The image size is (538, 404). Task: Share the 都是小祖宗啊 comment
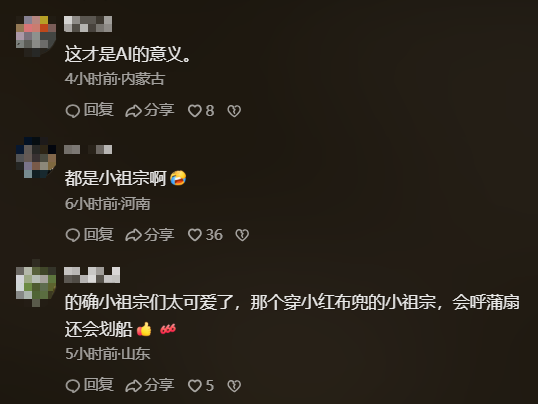point(150,235)
